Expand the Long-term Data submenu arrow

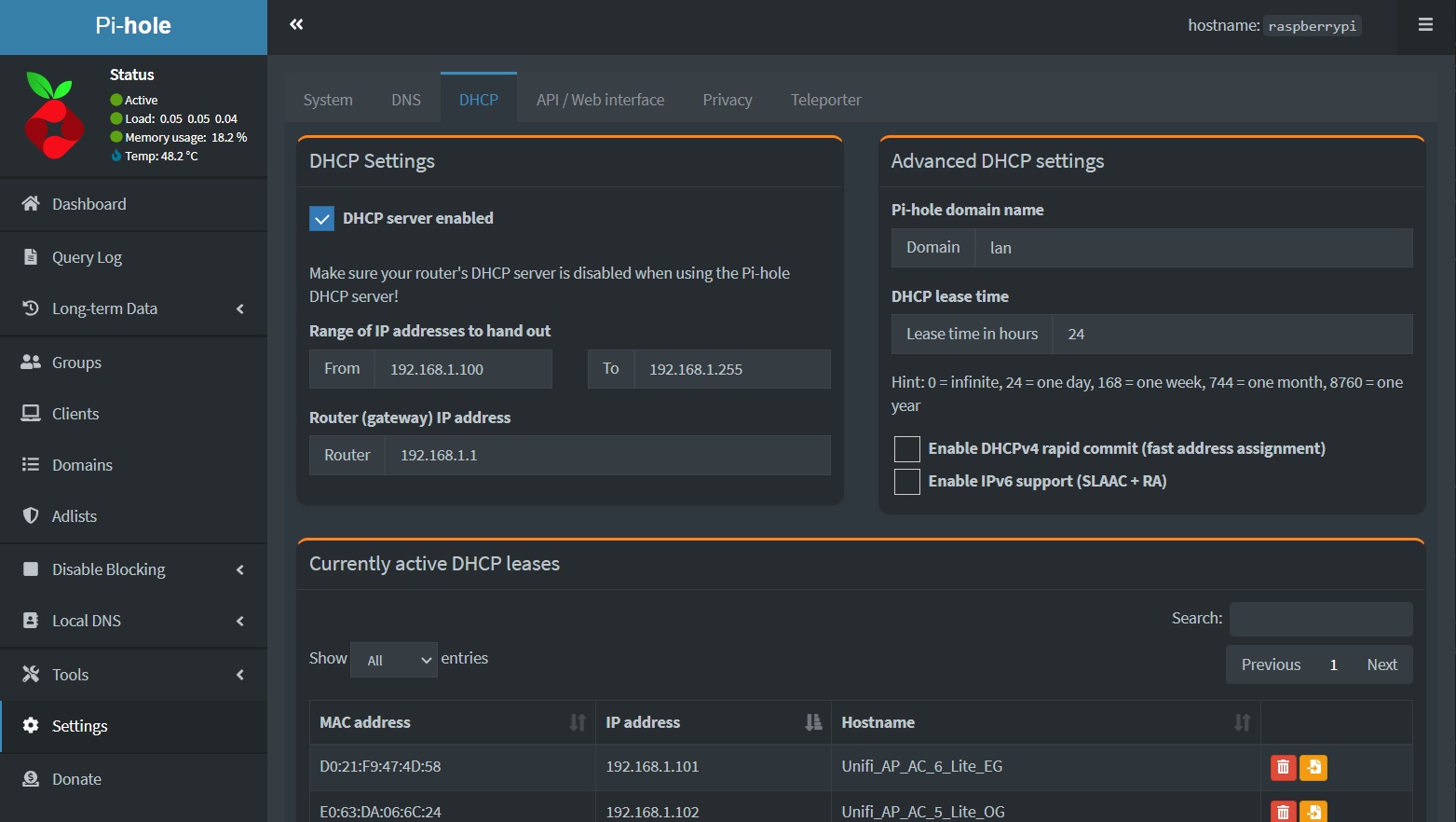tap(240, 308)
